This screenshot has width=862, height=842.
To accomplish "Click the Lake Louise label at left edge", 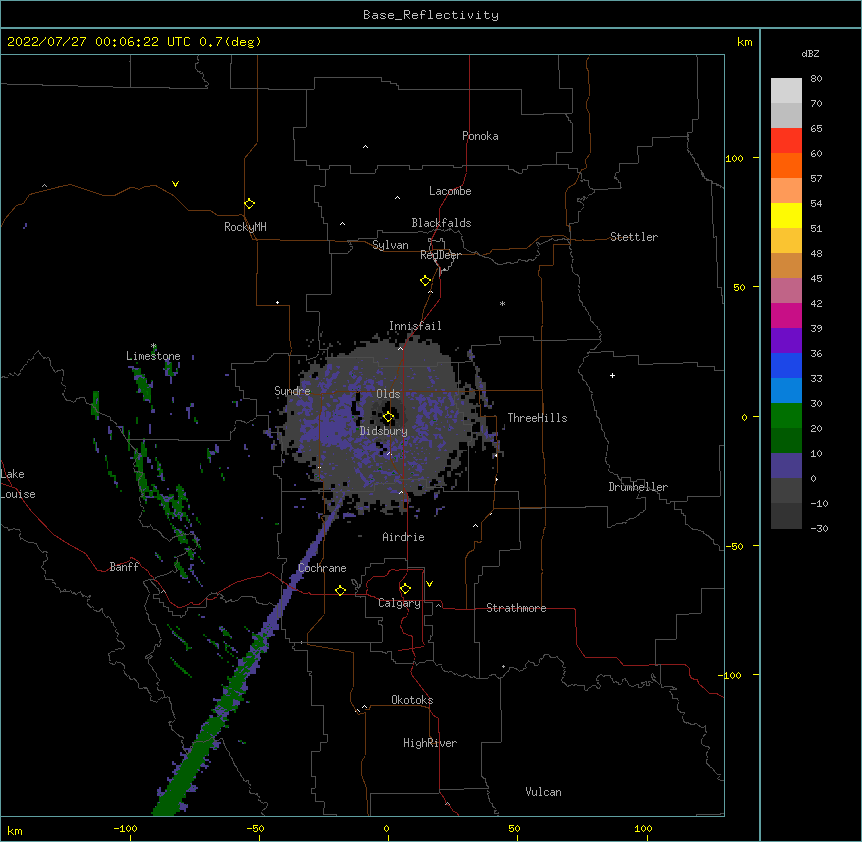I will click(18, 484).
